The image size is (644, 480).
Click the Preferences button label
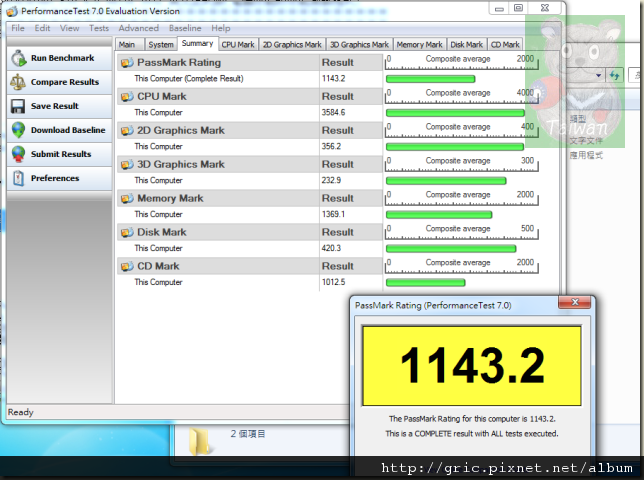coord(55,178)
